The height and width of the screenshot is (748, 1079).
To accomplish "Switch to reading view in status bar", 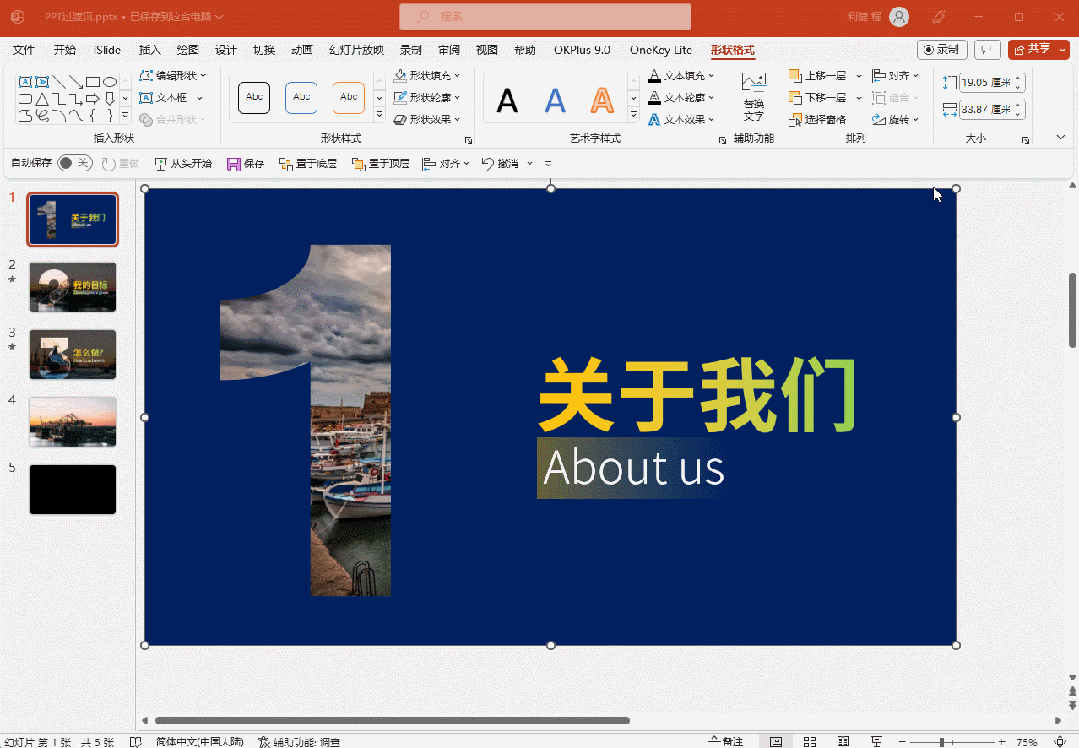I will [x=844, y=742].
